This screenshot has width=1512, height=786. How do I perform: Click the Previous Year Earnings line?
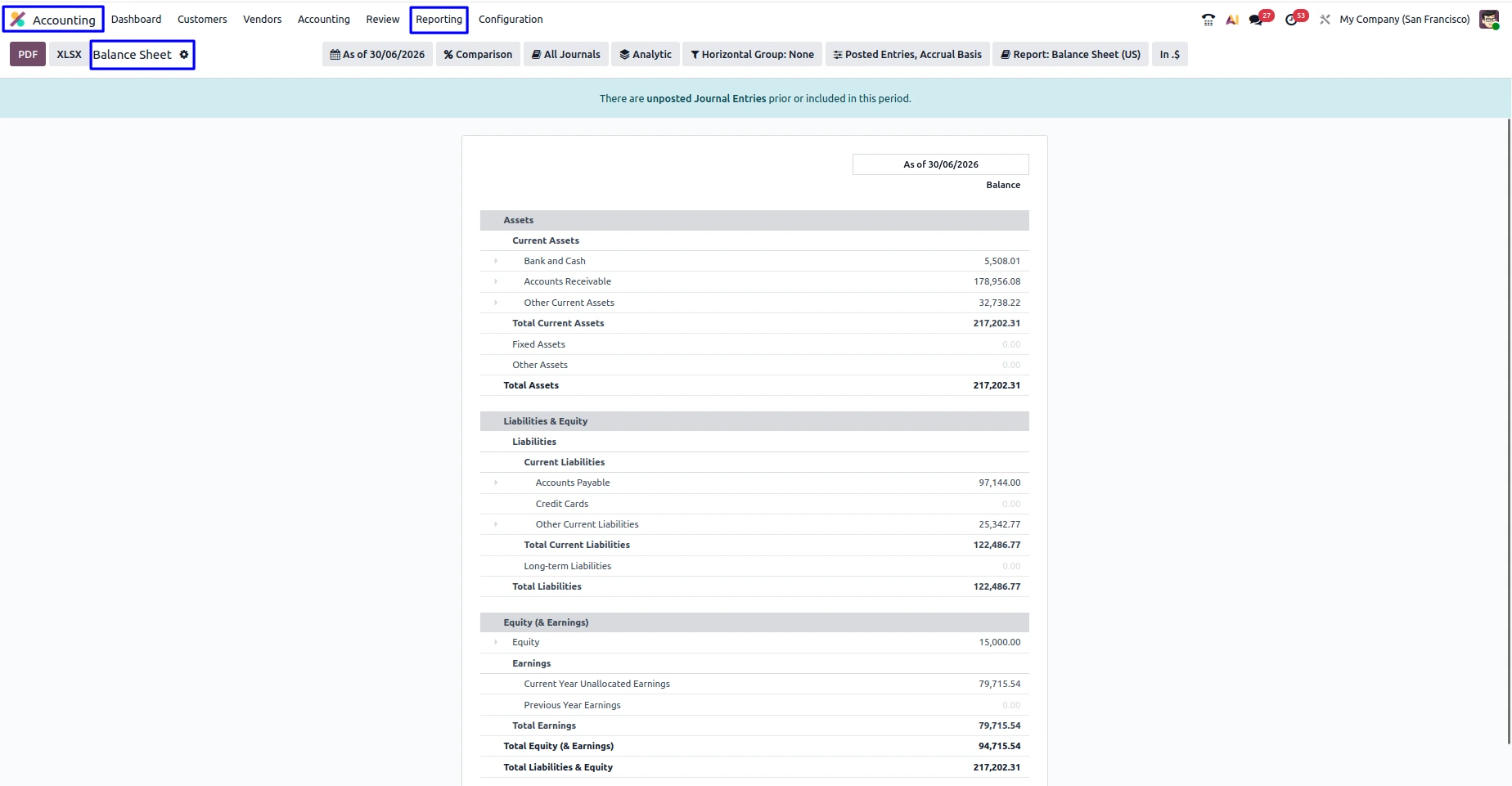click(754, 705)
